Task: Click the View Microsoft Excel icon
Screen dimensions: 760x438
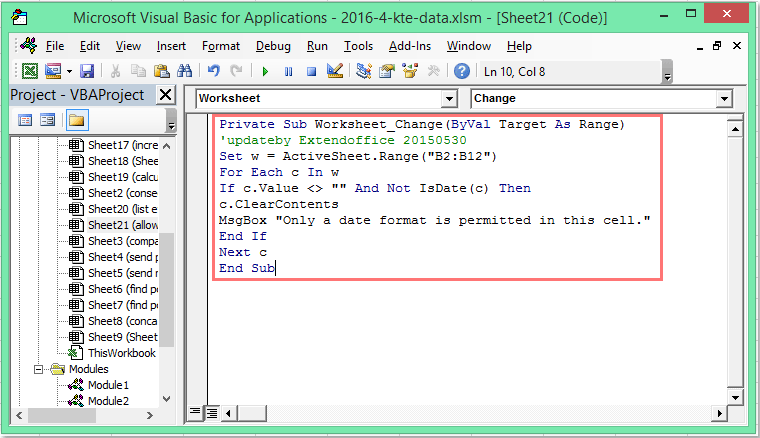Action: tap(29, 71)
